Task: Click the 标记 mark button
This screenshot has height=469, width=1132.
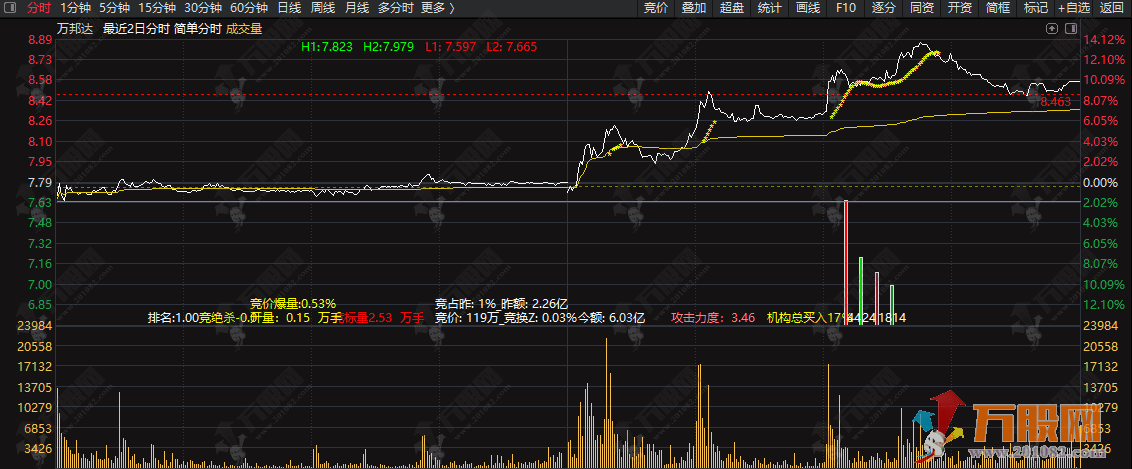Action: click(1036, 8)
